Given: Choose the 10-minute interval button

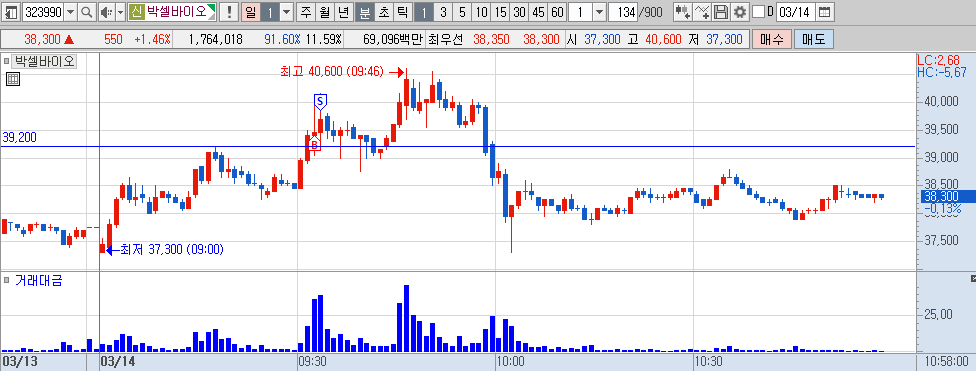Looking at the screenshot, I should 481,12.
